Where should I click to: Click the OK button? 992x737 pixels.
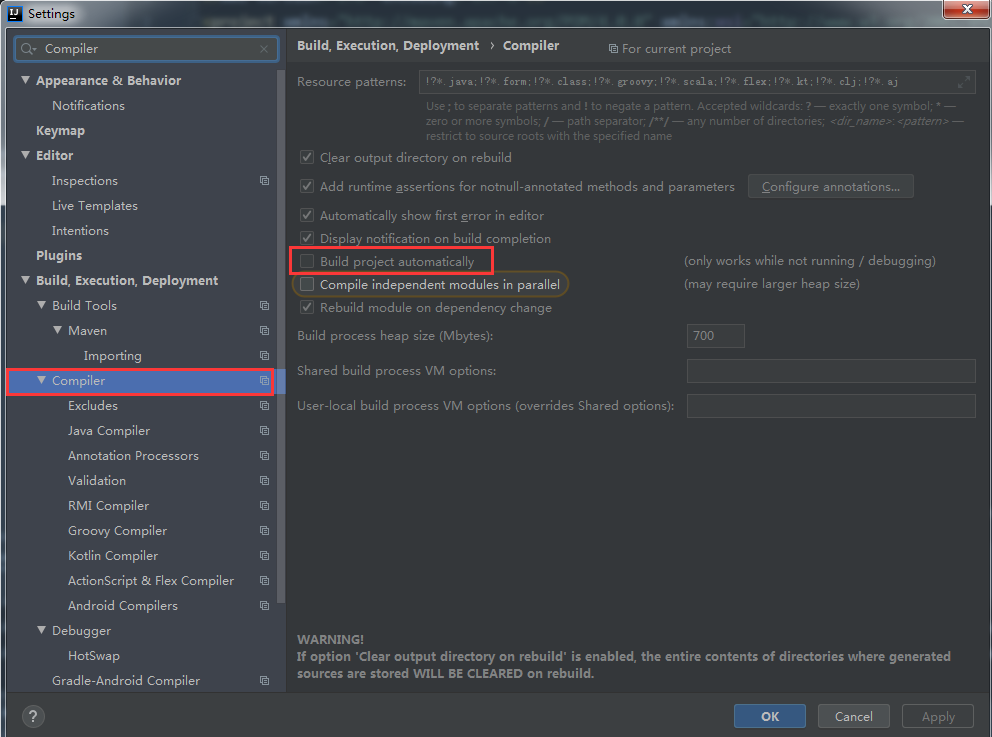[770, 716]
